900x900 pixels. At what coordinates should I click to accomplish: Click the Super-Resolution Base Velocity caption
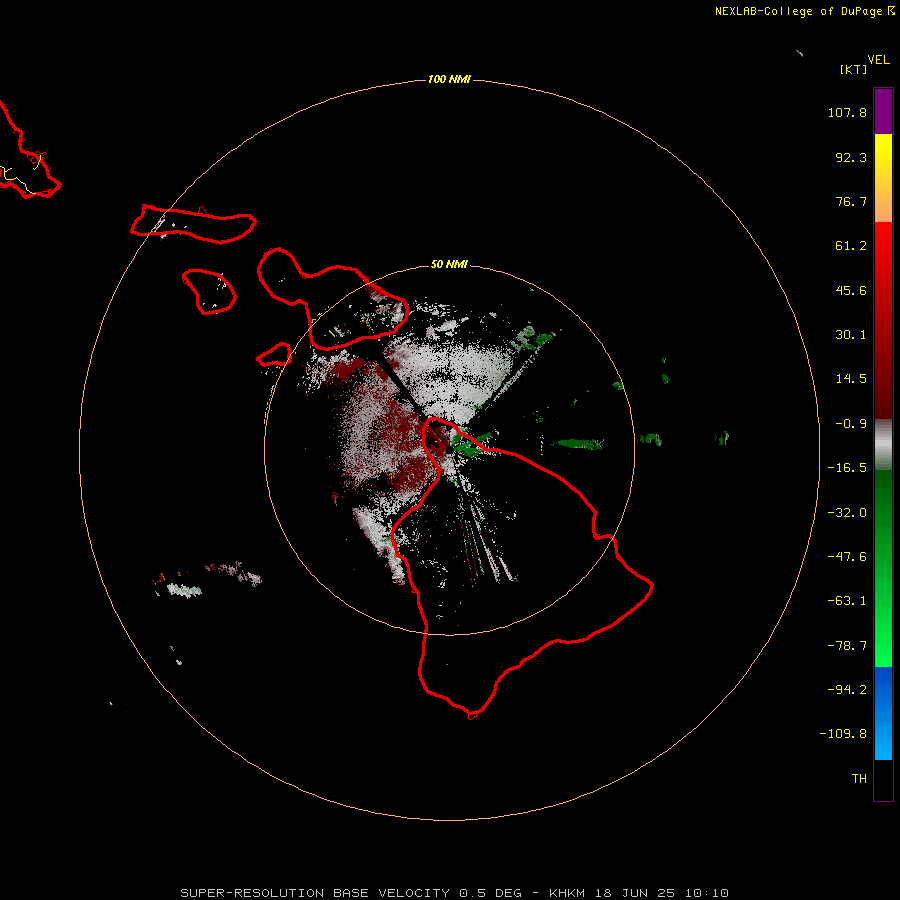tap(455, 893)
